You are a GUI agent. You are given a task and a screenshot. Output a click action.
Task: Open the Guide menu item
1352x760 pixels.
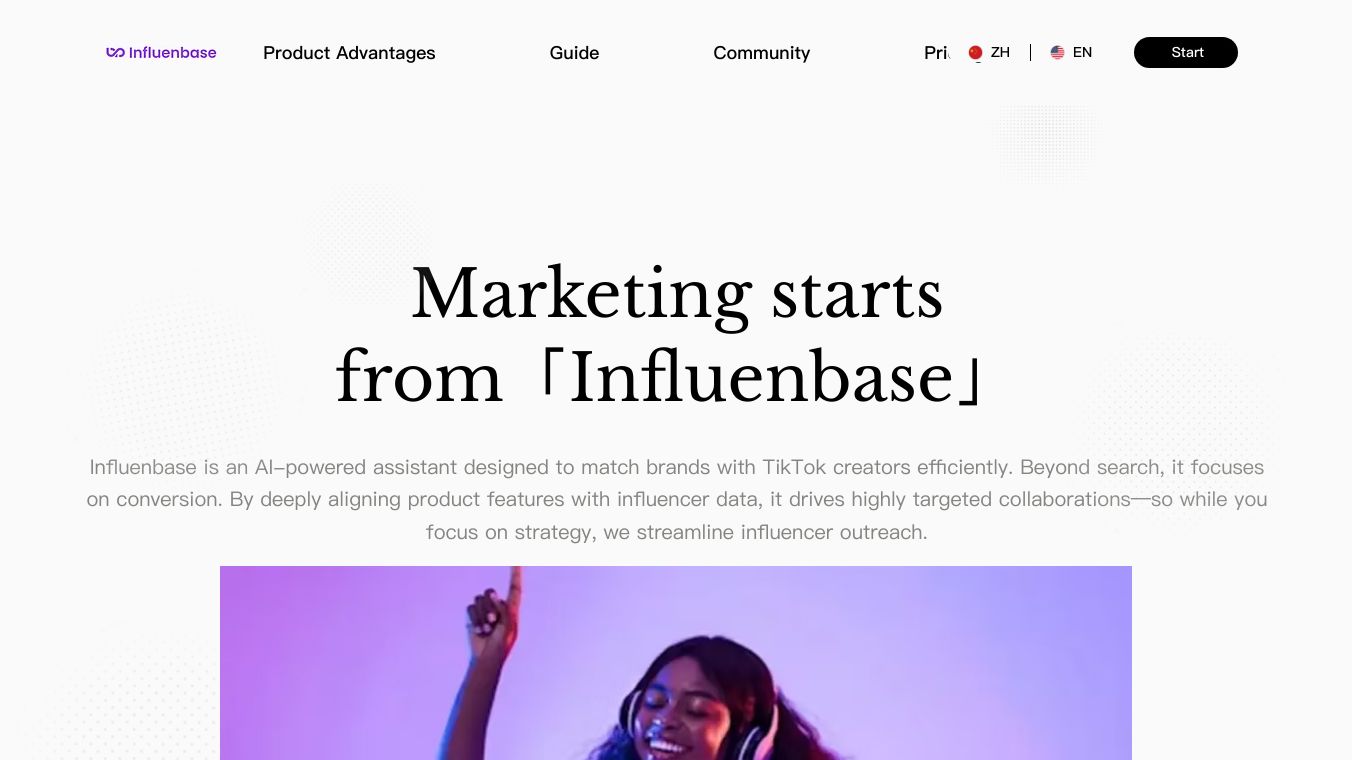click(574, 53)
